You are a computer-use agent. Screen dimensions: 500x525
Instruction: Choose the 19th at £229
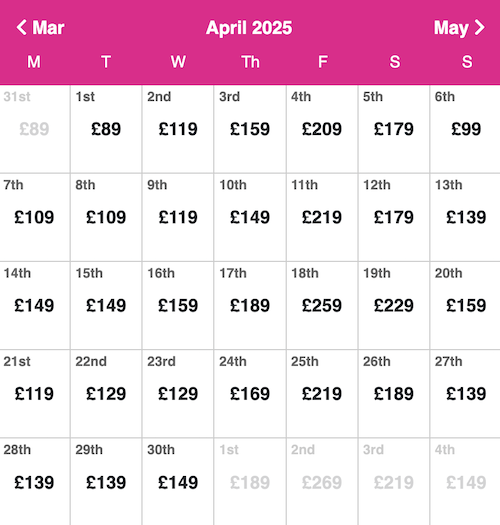point(394,306)
